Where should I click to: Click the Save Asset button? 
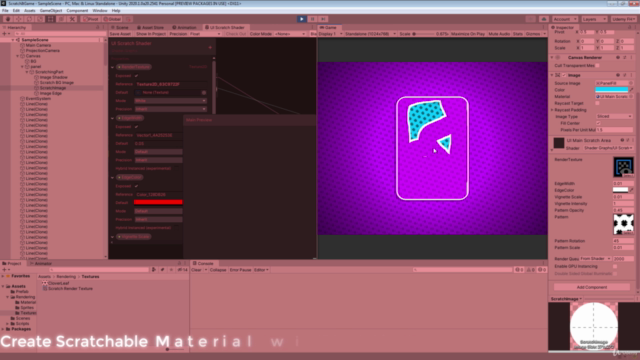tap(120, 34)
